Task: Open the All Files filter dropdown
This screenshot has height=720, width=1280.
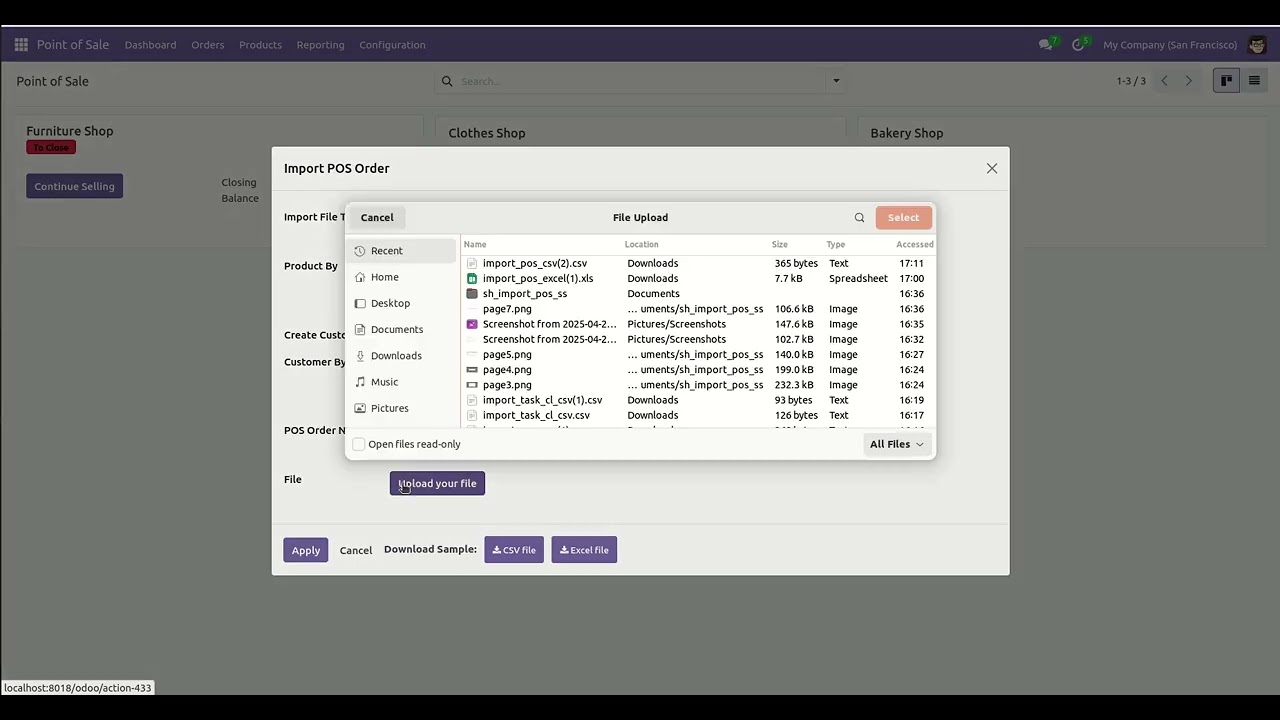Action: [x=897, y=444]
